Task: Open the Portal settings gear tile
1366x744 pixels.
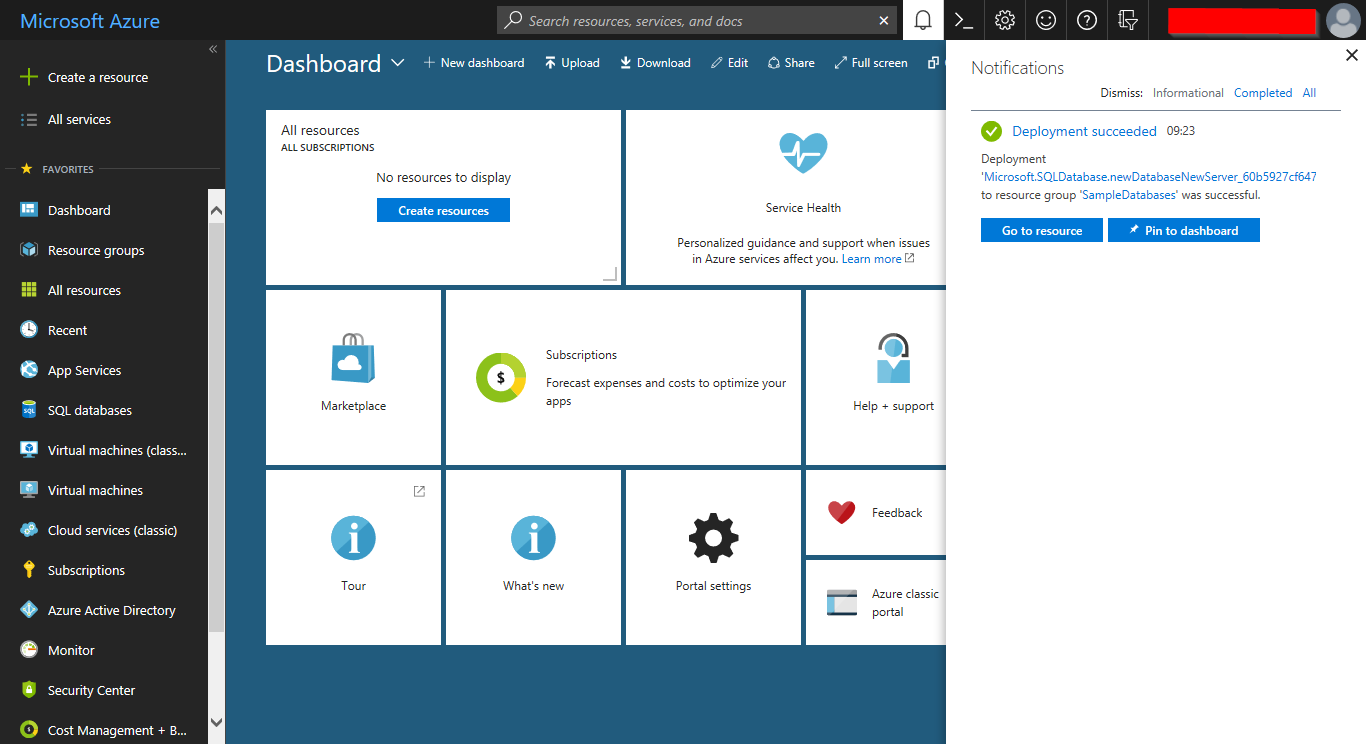Action: [713, 557]
